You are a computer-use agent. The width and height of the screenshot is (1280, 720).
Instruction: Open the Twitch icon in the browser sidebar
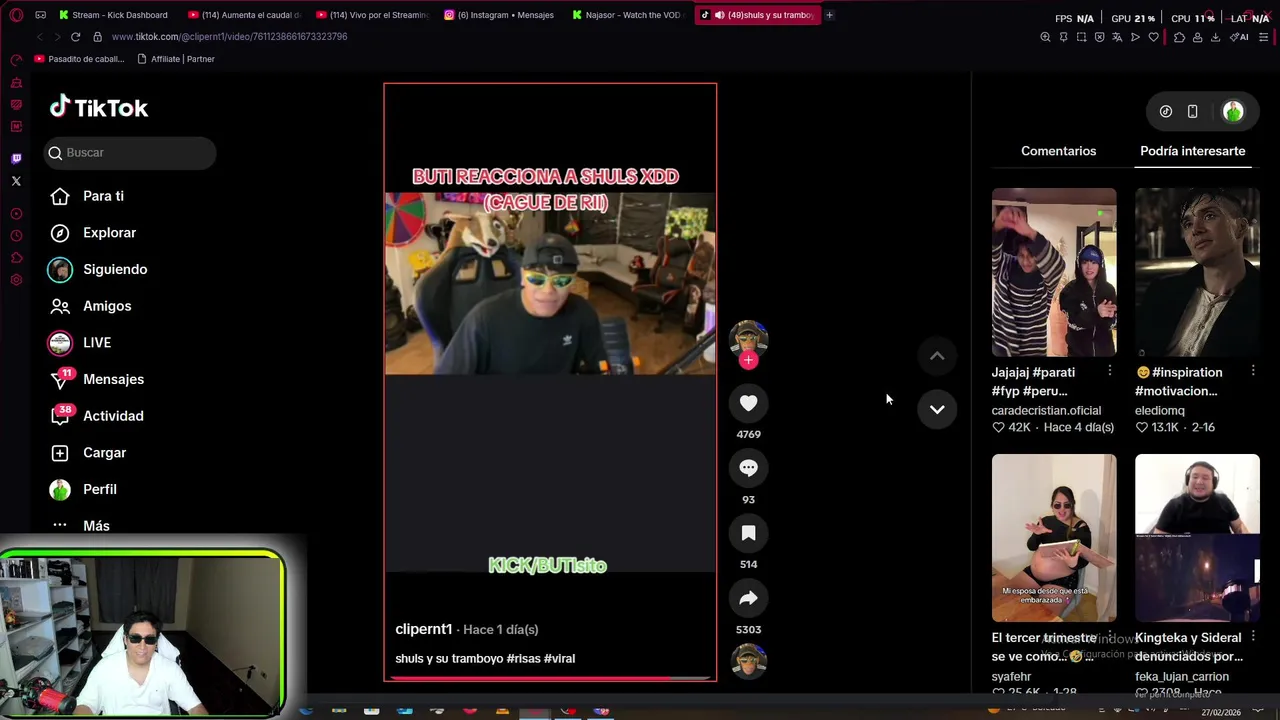pyautogui.click(x=16, y=158)
